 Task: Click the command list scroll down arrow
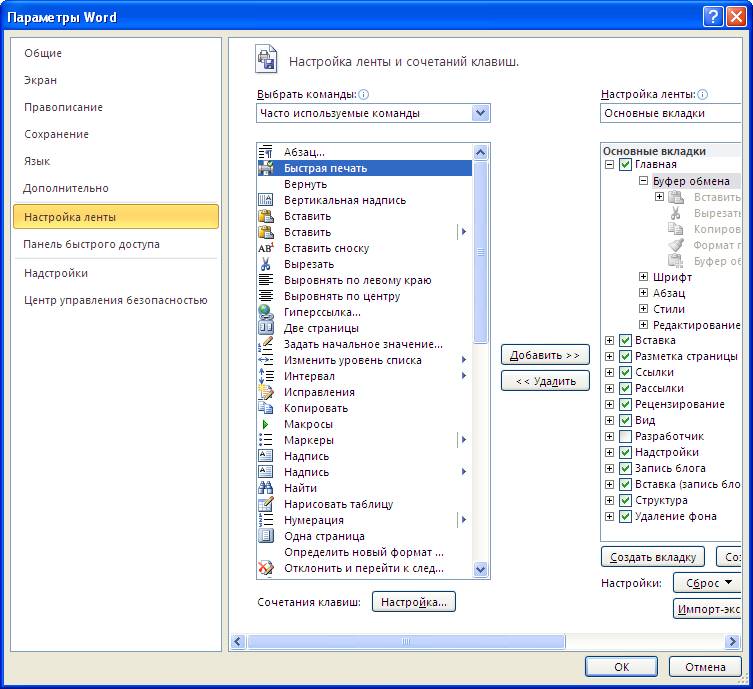point(480,569)
